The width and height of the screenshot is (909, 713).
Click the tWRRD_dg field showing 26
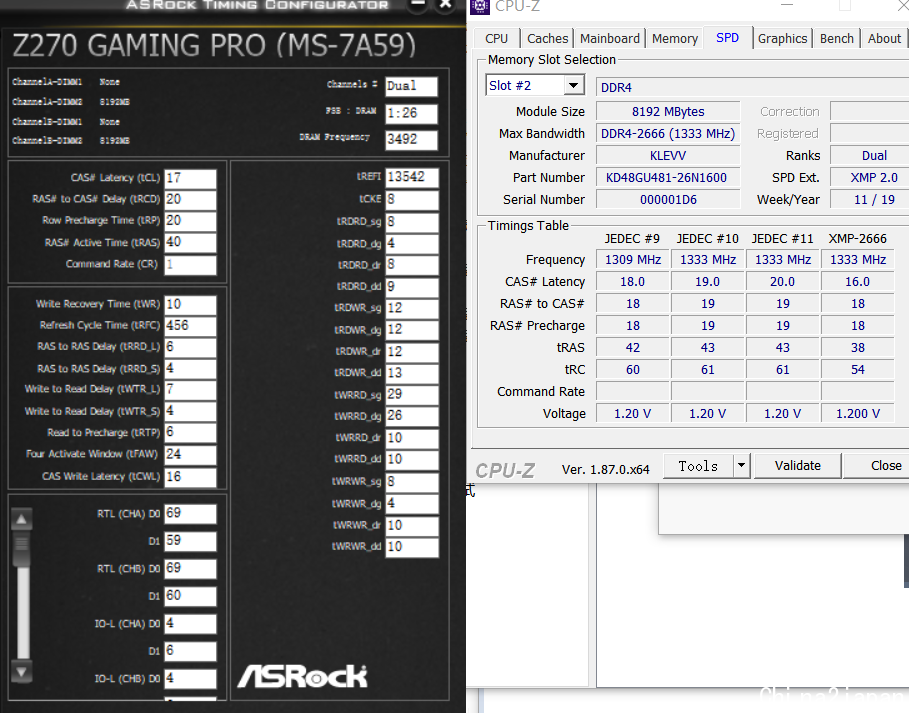[412, 416]
